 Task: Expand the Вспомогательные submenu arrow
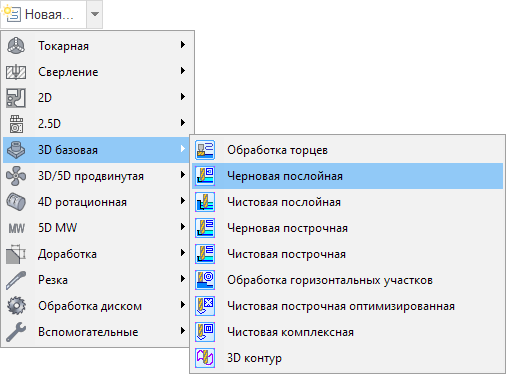(x=183, y=331)
